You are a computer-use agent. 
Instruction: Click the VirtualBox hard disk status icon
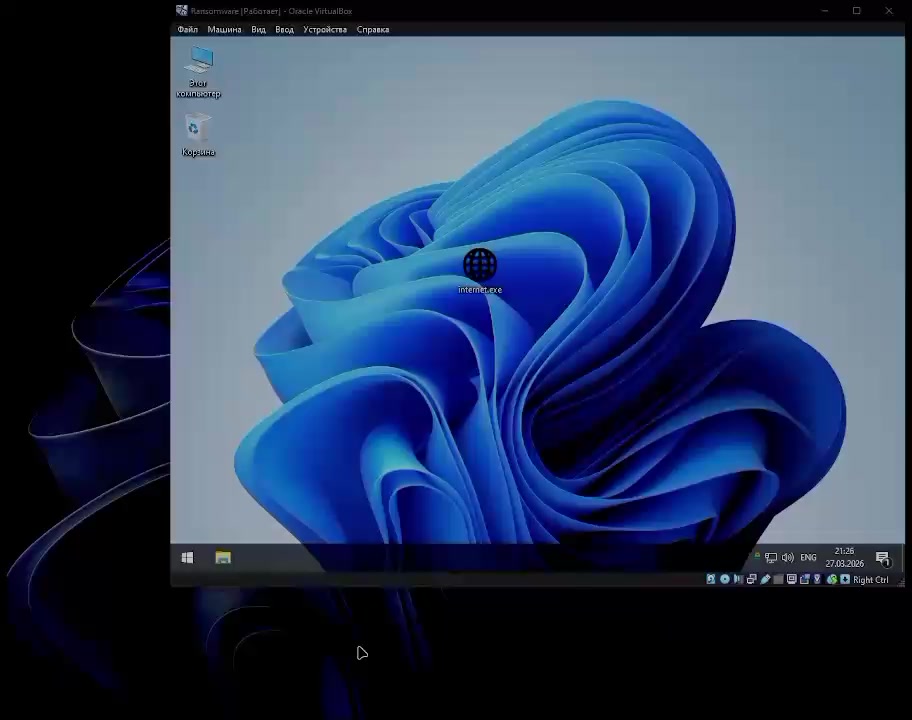(x=711, y=579)
